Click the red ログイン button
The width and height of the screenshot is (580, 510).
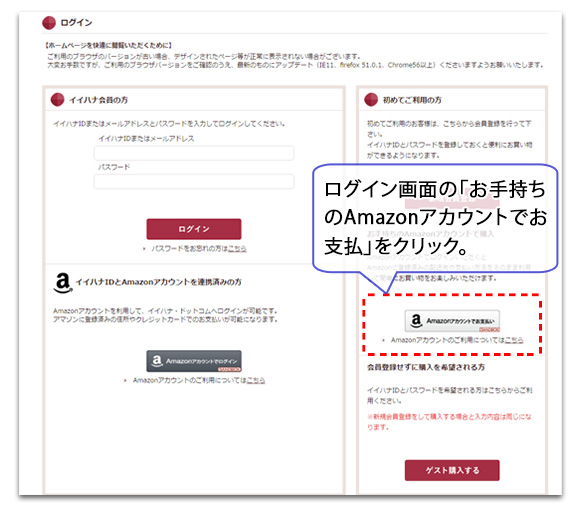[x=194, y=229]
